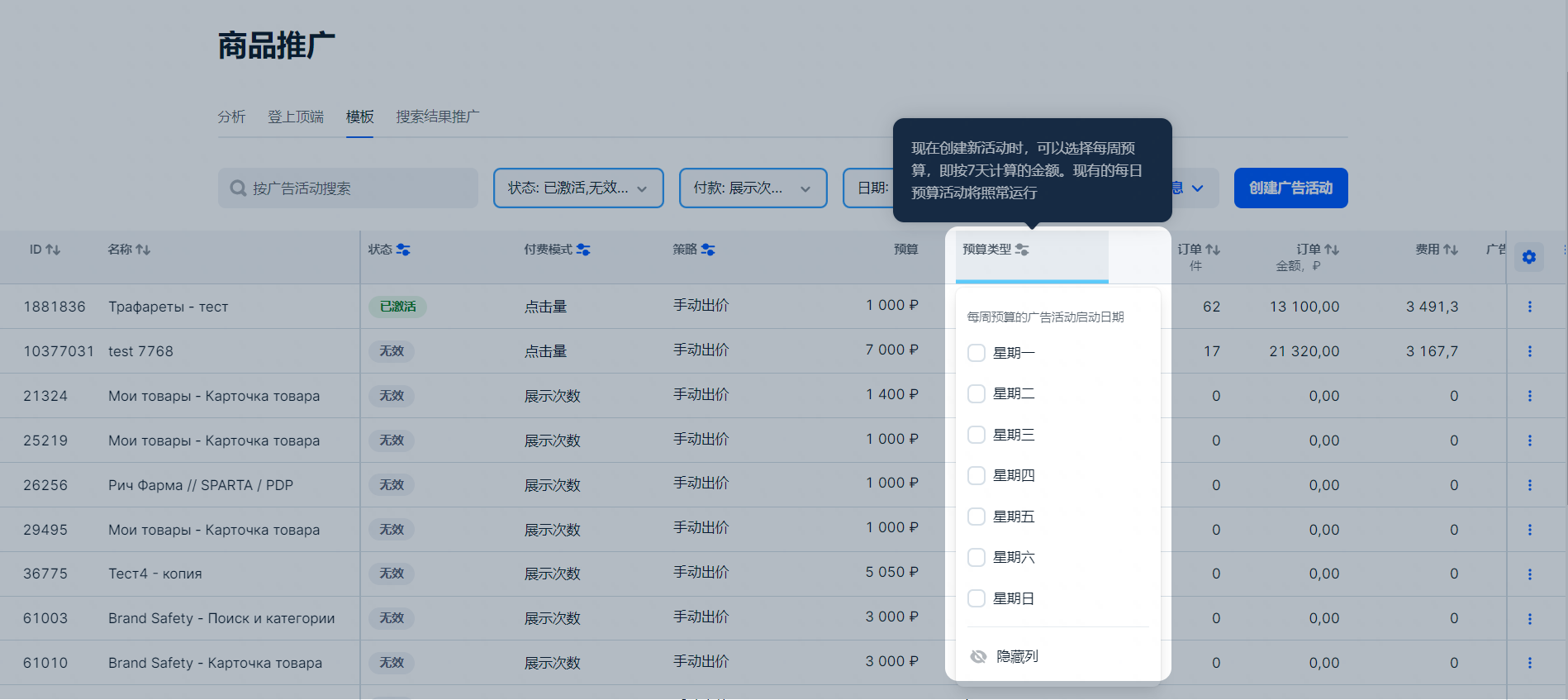Check the 星期日 checkbox

(976, 598)
